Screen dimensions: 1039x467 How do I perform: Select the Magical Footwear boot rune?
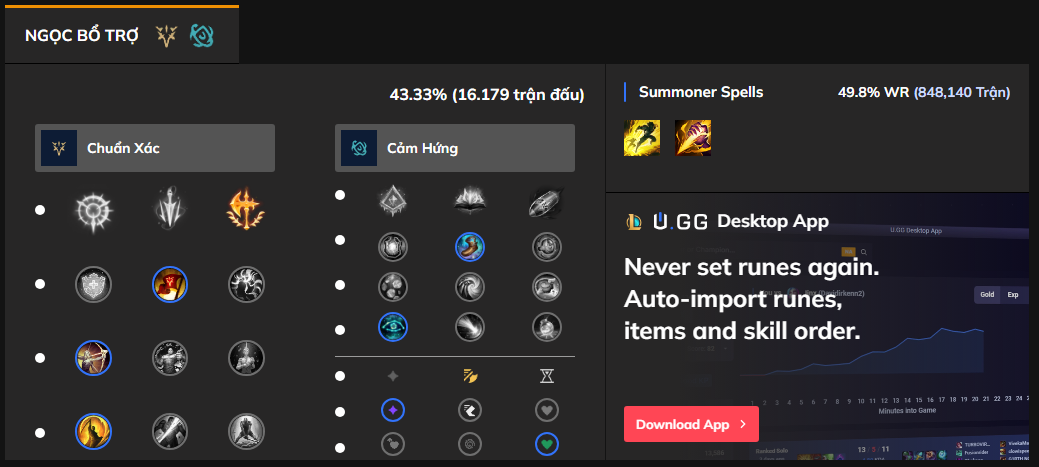[x=470, y=246]
